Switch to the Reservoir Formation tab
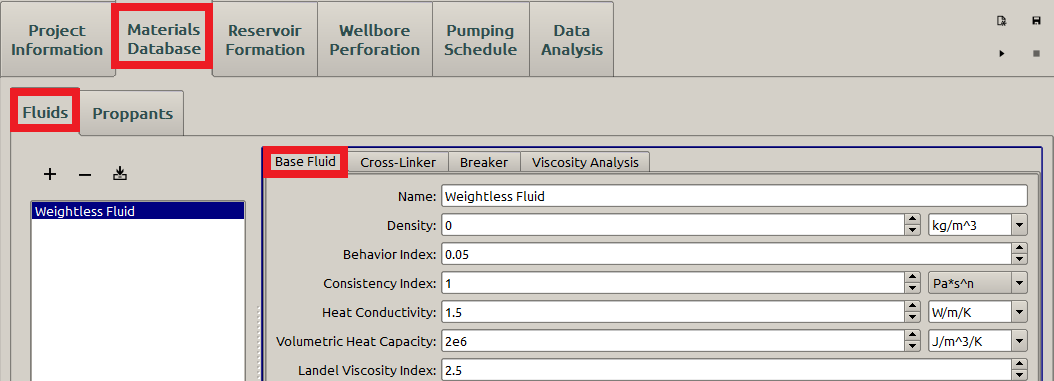This screenshot has width=1054, height=381. [265, 40]
